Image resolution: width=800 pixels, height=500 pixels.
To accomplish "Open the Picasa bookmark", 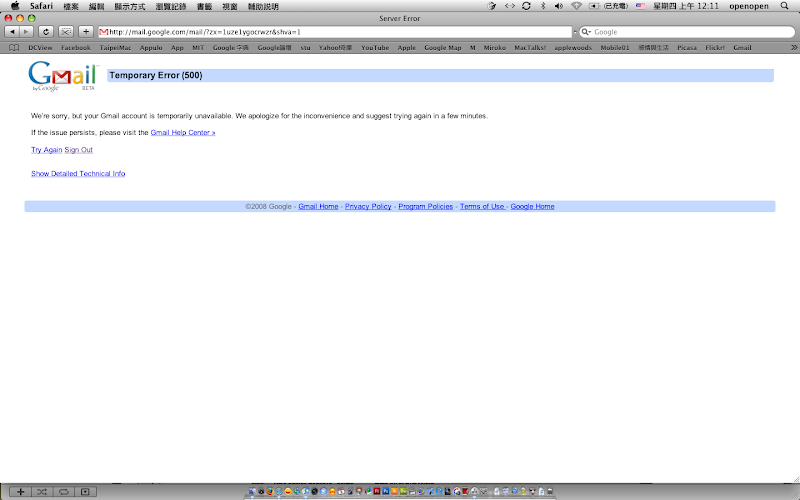I will pos(687,47).
